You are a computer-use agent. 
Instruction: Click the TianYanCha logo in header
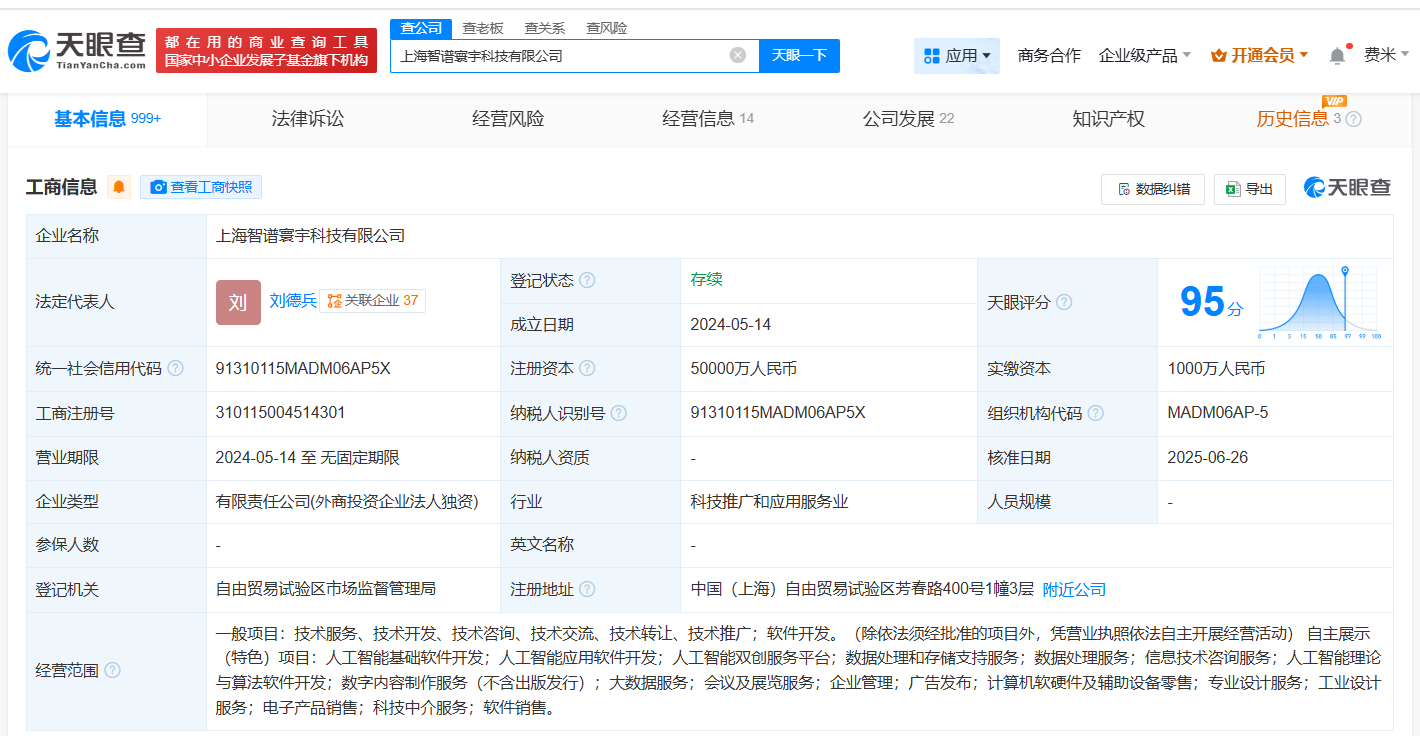coord(78,51)
